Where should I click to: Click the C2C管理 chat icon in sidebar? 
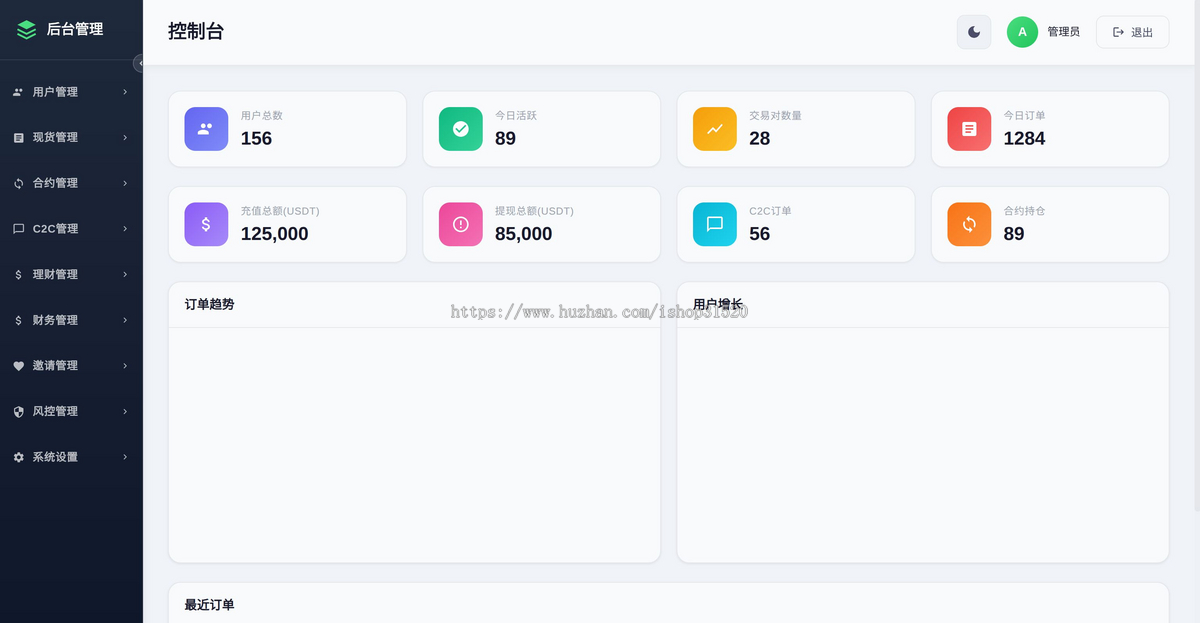tap(18, 229)
